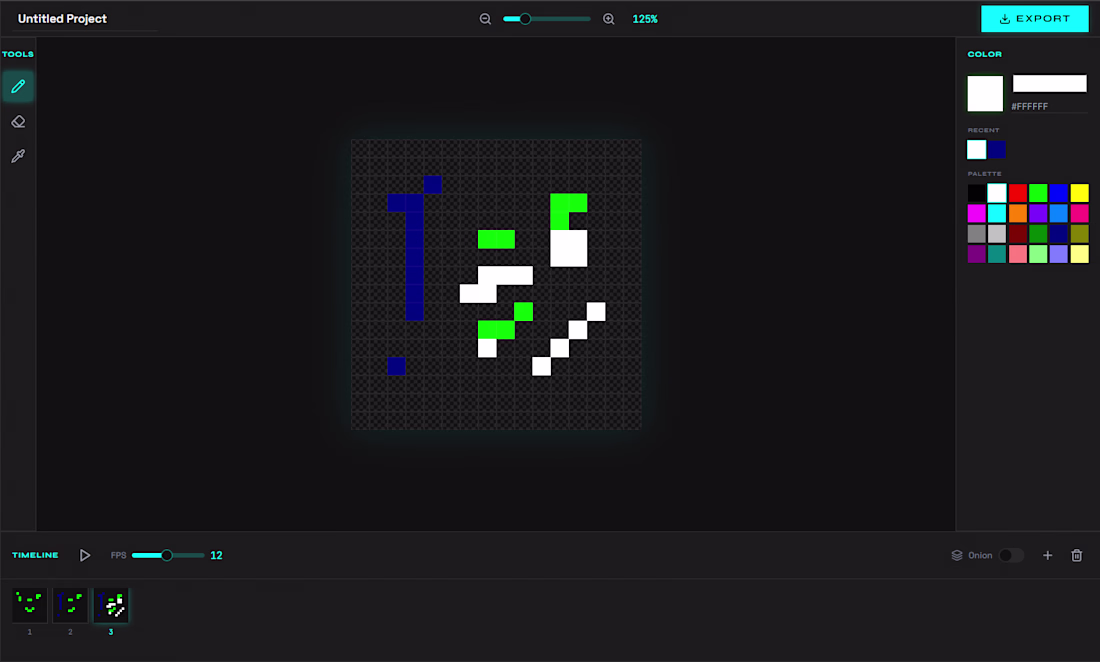Choose magenta from the palette
The width and height of the screenshot is (1100, 662).
[977, 213]
